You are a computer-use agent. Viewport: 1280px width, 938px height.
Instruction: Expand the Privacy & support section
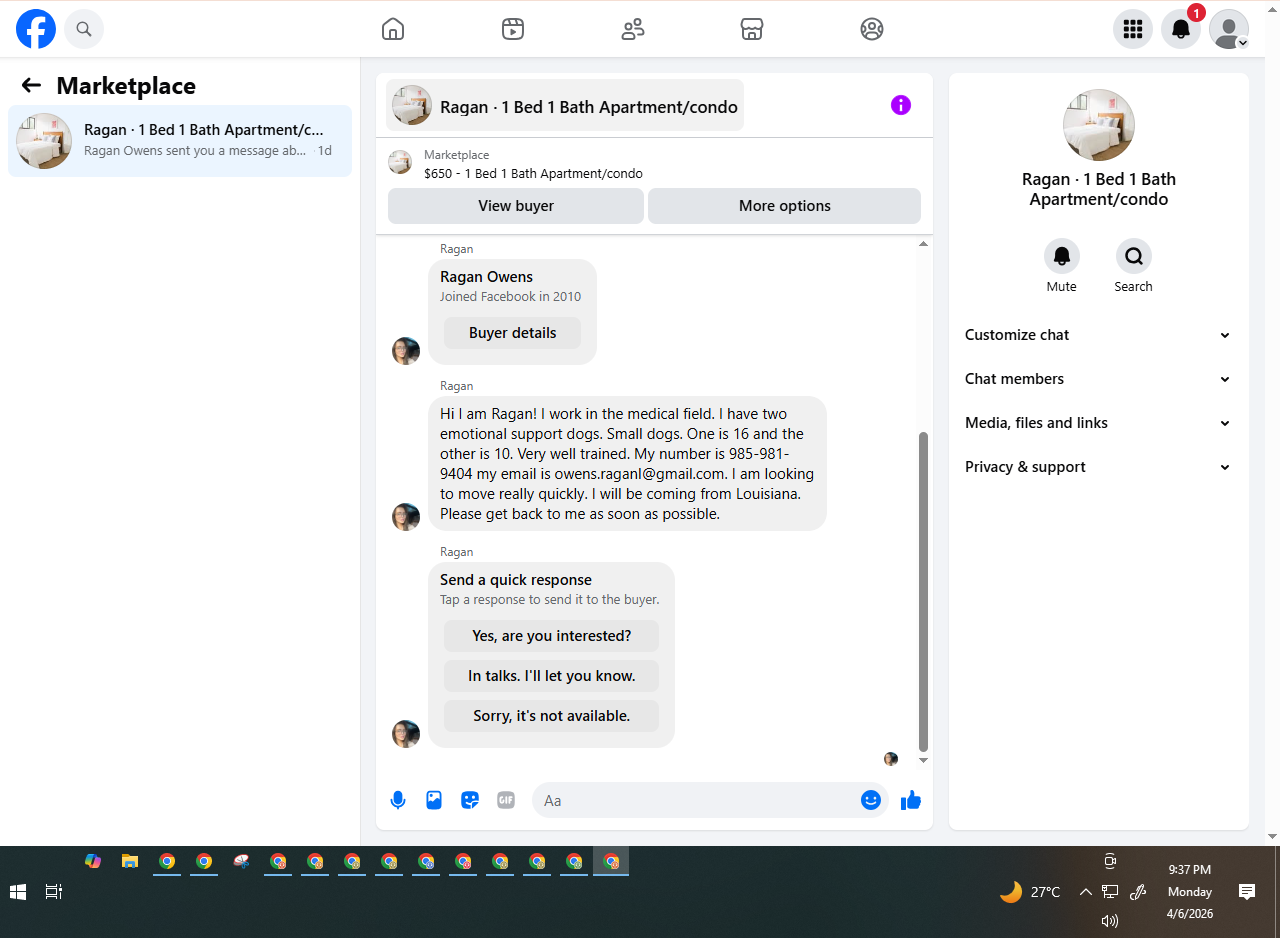[x=1099, y=467]
